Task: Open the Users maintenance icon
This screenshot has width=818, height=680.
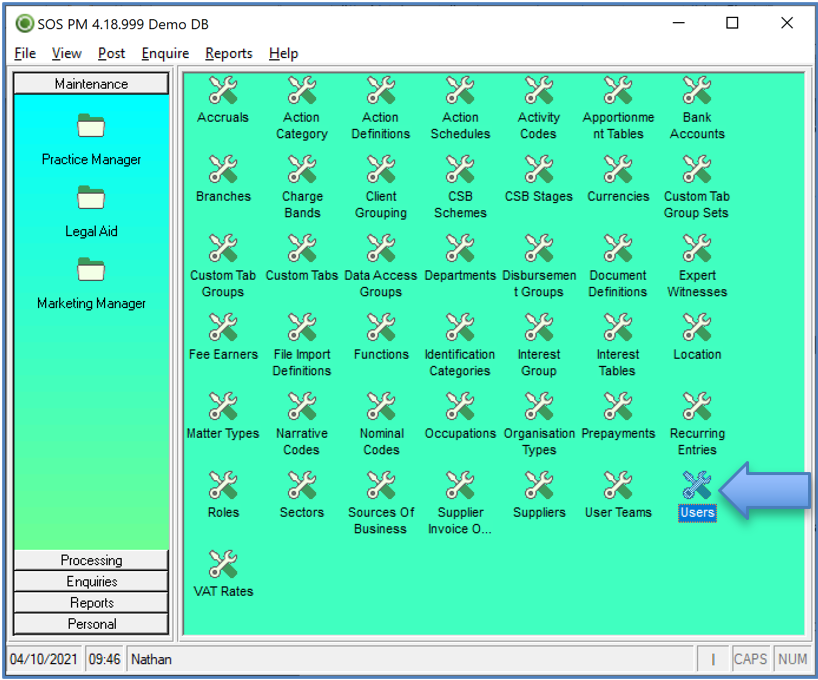Action: pos(697,487)
